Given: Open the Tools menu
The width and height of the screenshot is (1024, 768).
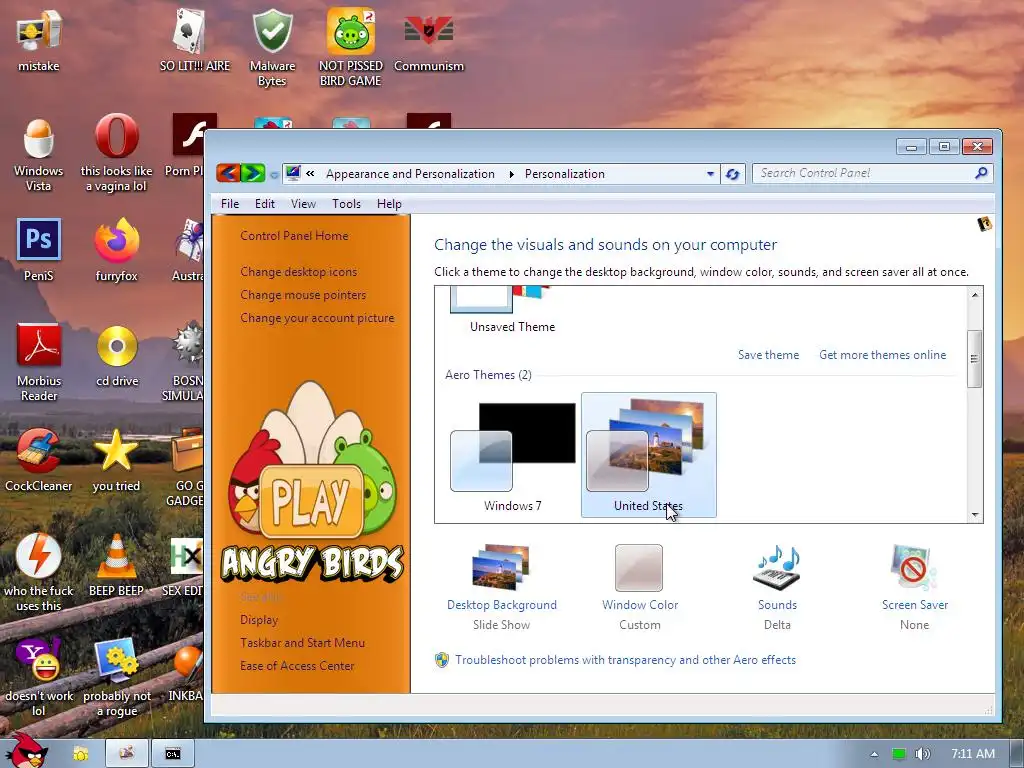Looking at the screenshot, I should pyautogui.click(x=346, y=204).
